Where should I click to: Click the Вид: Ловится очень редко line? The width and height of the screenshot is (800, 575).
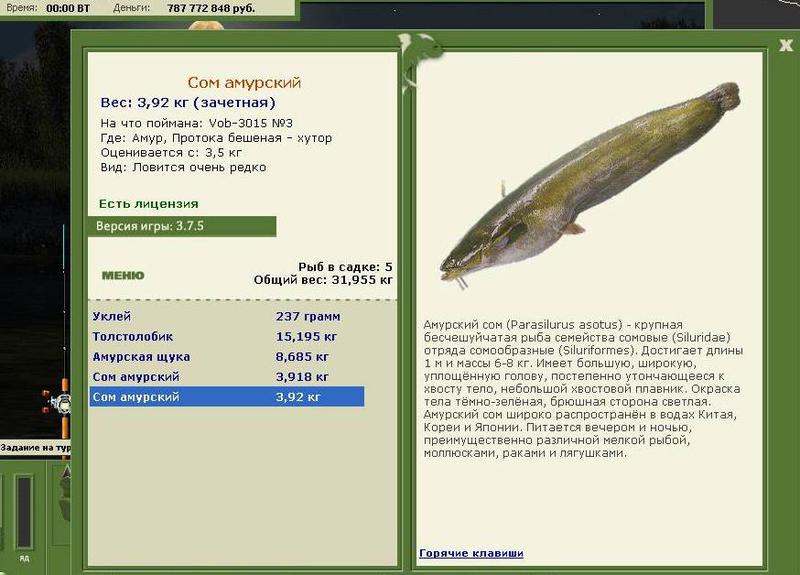point(183,167)
